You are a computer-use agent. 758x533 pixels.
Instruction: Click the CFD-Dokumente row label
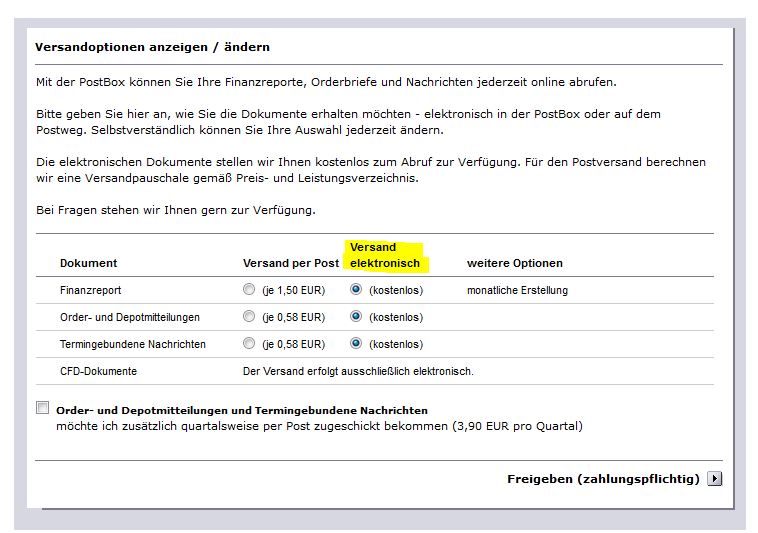99,372
